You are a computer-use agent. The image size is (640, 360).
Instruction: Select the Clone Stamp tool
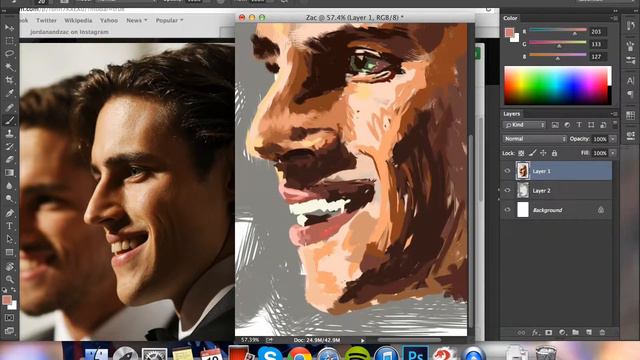[x=9, y=133]
